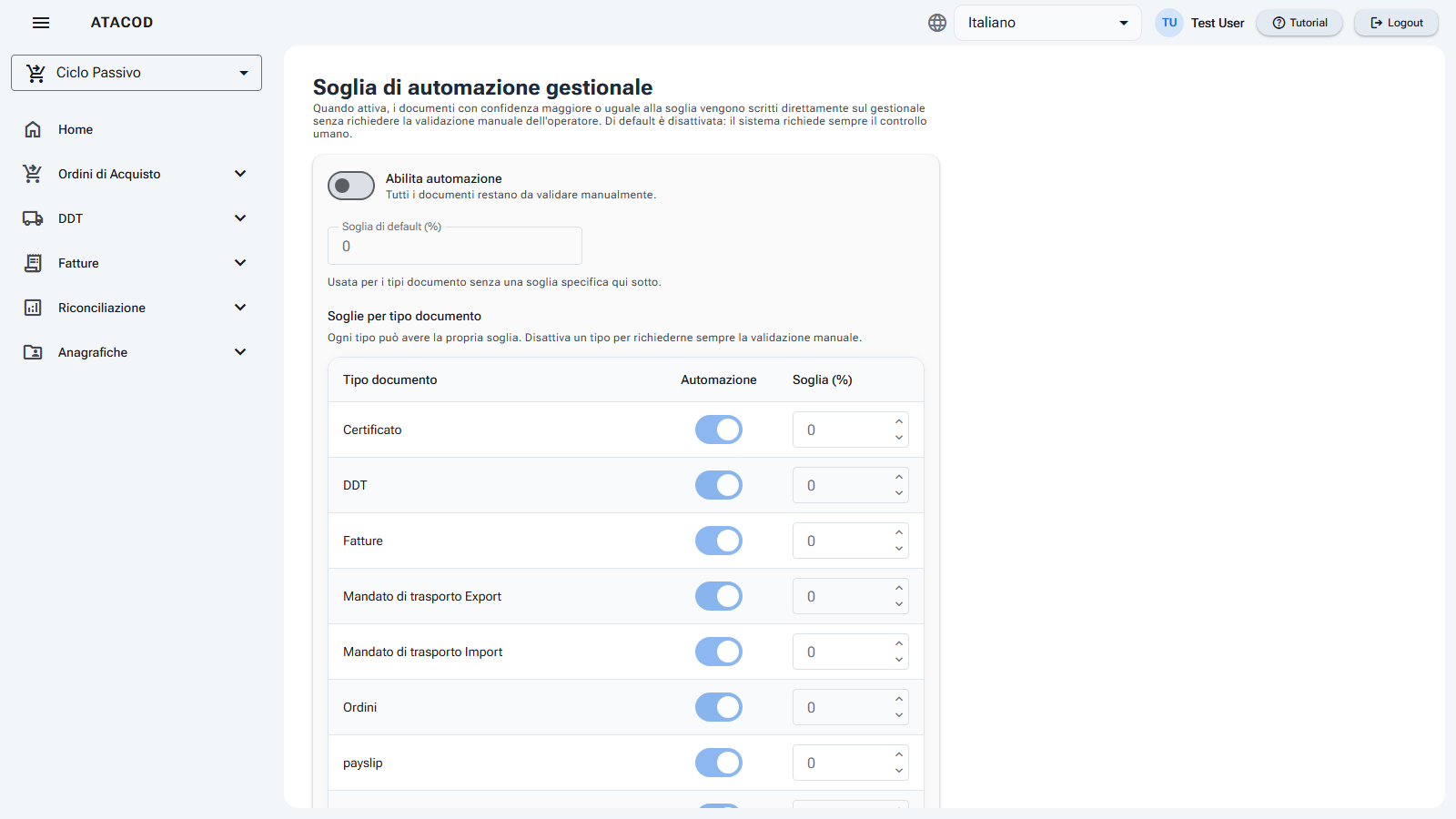Increase the DDT soglia value
Screen dimensions: 1456x819
click(899, 477)
